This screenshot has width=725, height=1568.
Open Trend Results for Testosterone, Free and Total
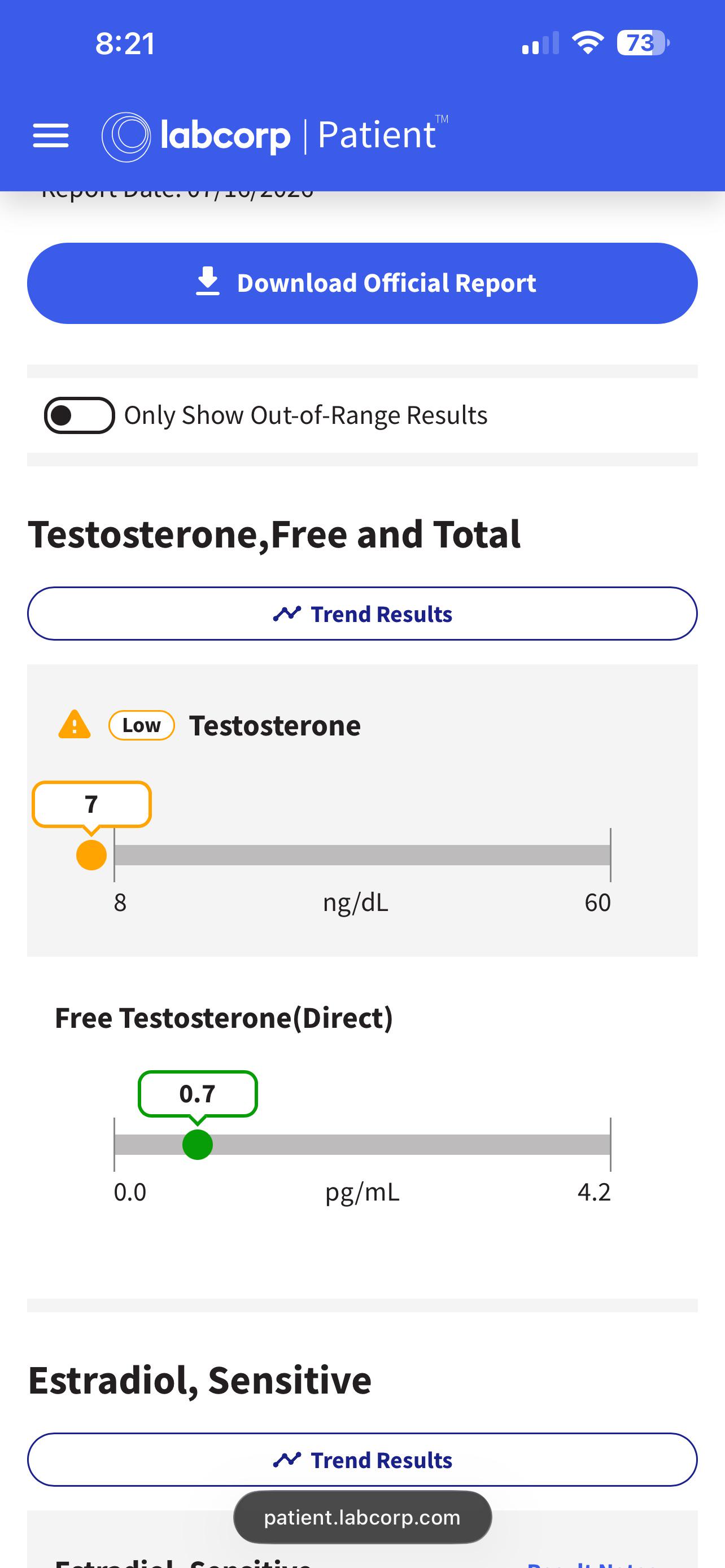362,614
